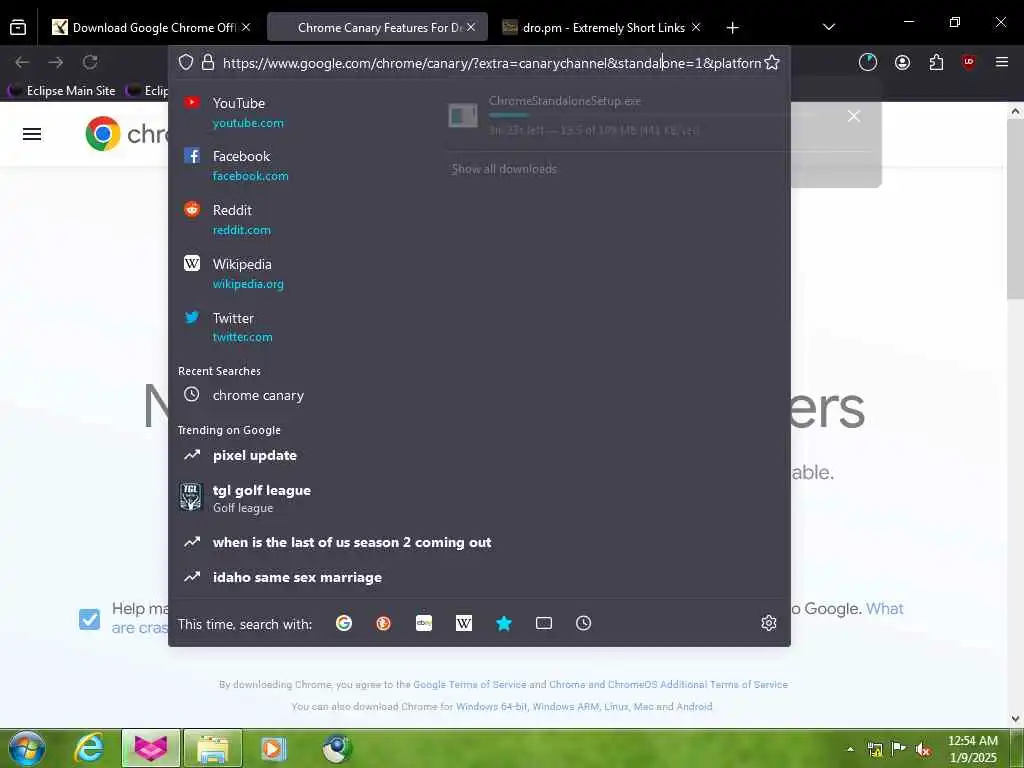1024x768 pixels.
Task: Open ChromeOS Additional Terms of Service link
Action: 668,684
